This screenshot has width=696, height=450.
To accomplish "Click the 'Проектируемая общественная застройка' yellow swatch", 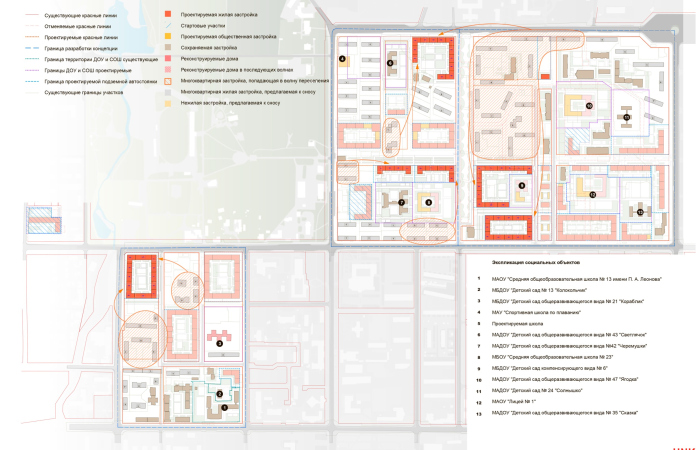I will coord(167,36).
